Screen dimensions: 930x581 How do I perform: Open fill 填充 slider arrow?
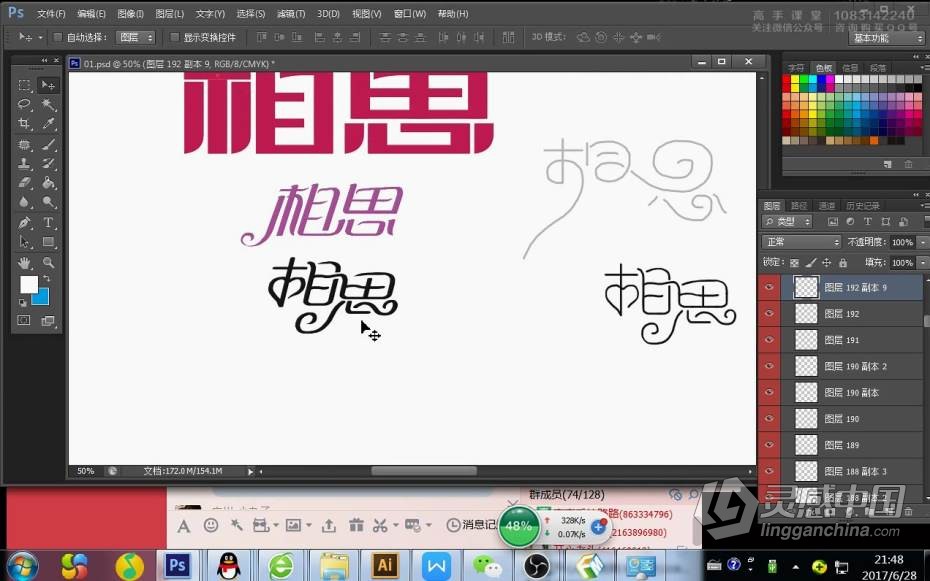(922, 263)
